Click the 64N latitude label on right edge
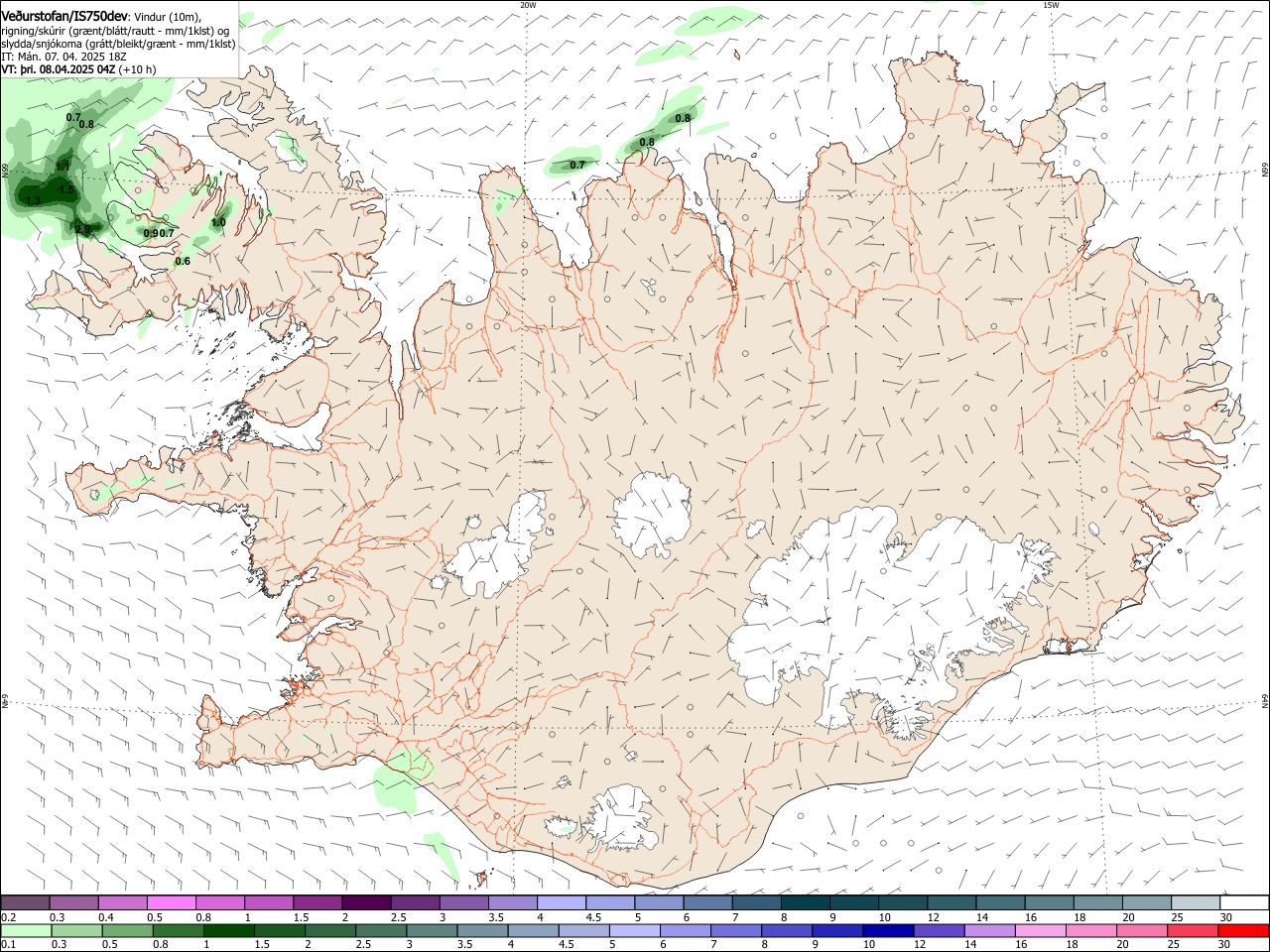Image resolution: width=1270 pixels, height=952 pixels. [1265, 700]
